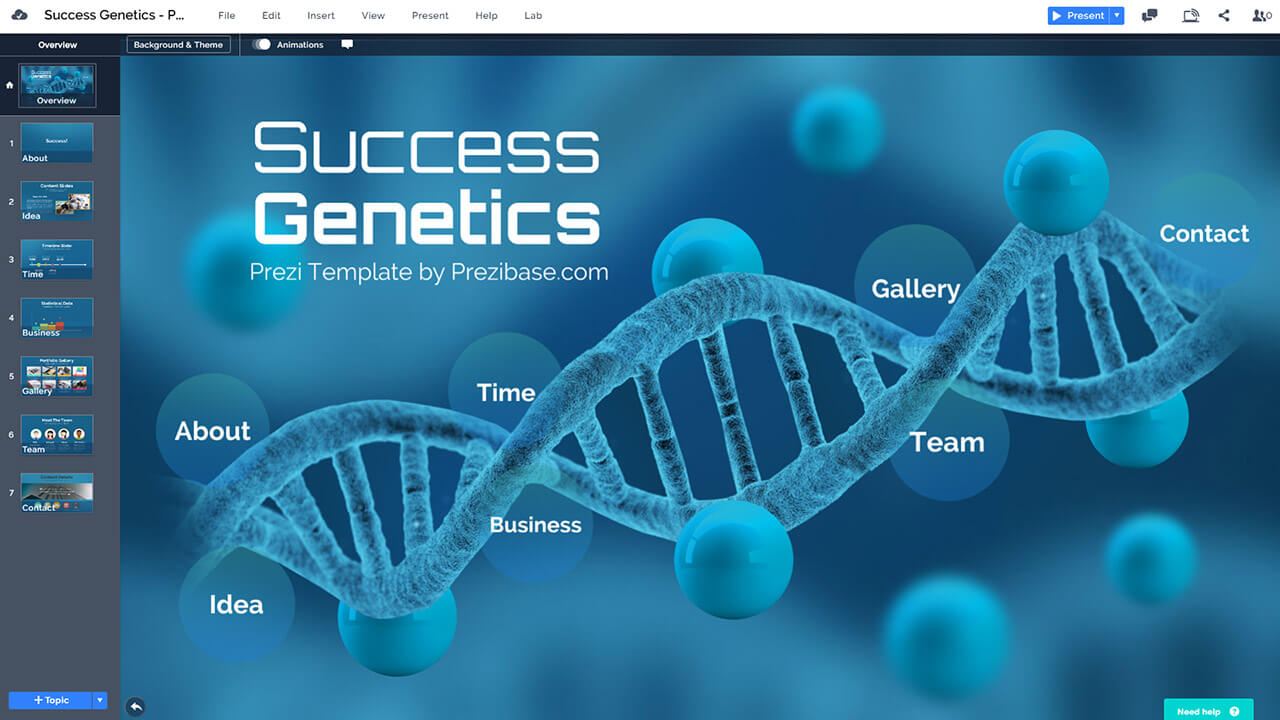Image resolution: width=1280 pixels, height=720 pixels.
Task: Open the View menu
Action: click(x=373, y=16)
